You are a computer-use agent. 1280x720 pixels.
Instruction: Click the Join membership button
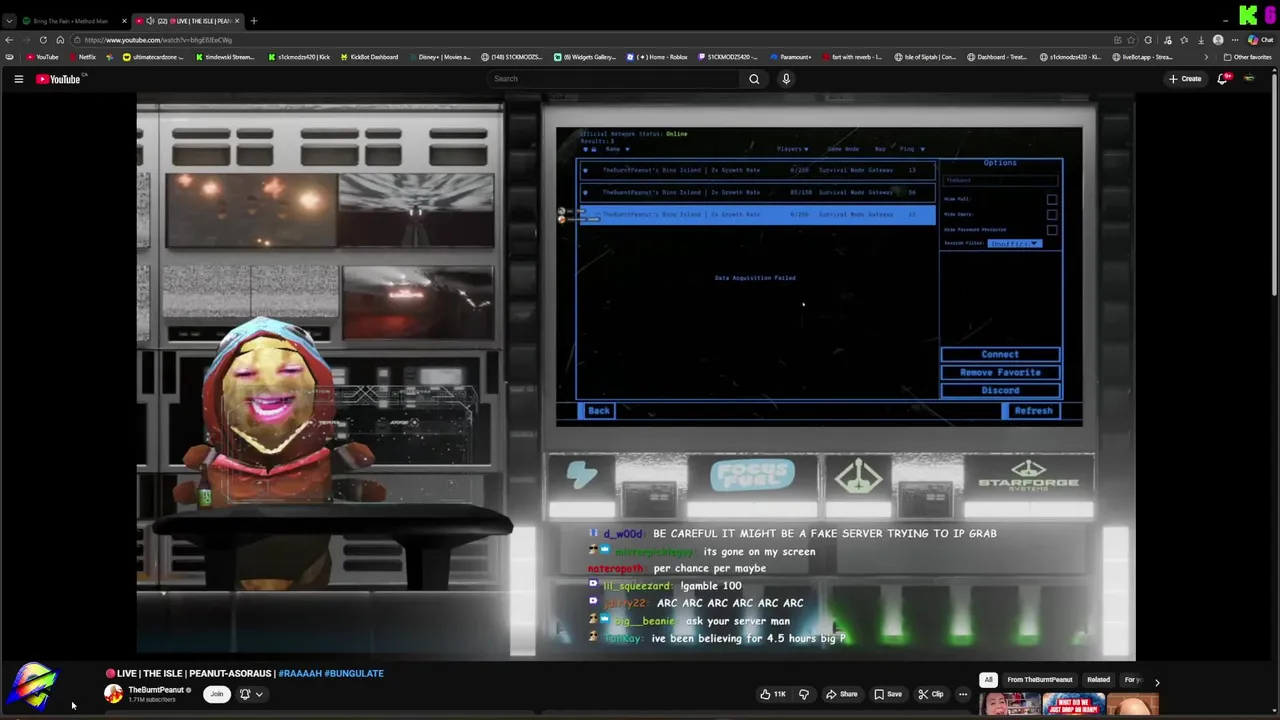(216, 694)
